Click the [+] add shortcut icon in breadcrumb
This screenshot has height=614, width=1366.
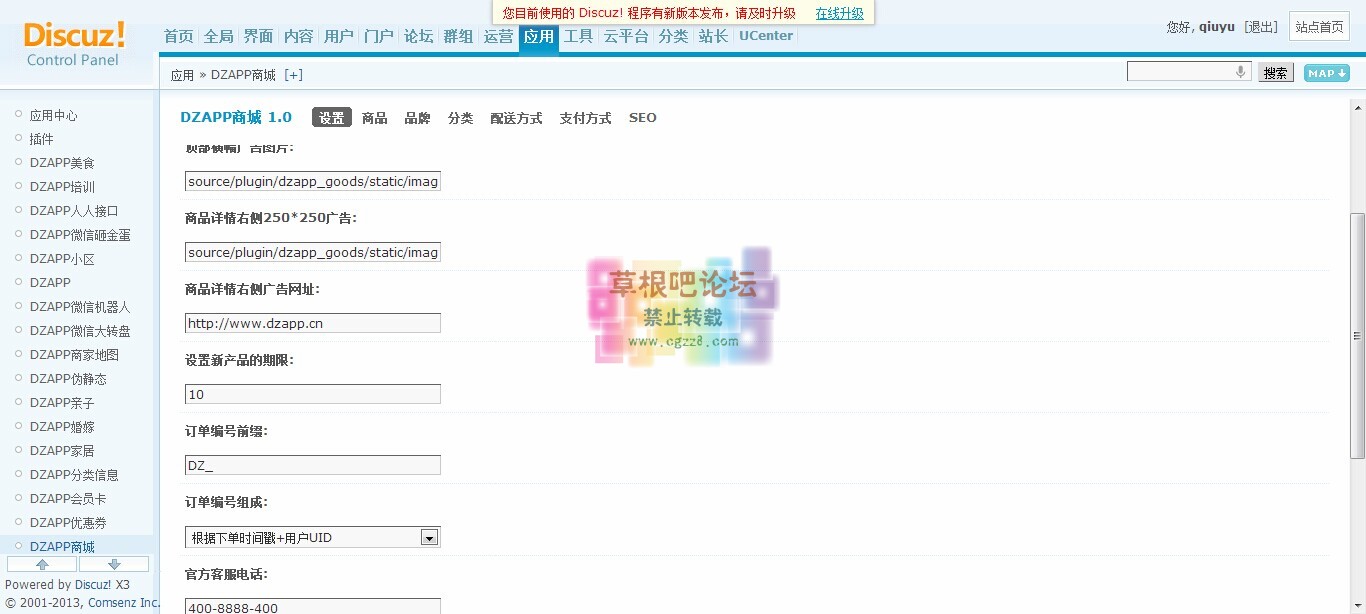pyautogui.click(x=293, y=75)
